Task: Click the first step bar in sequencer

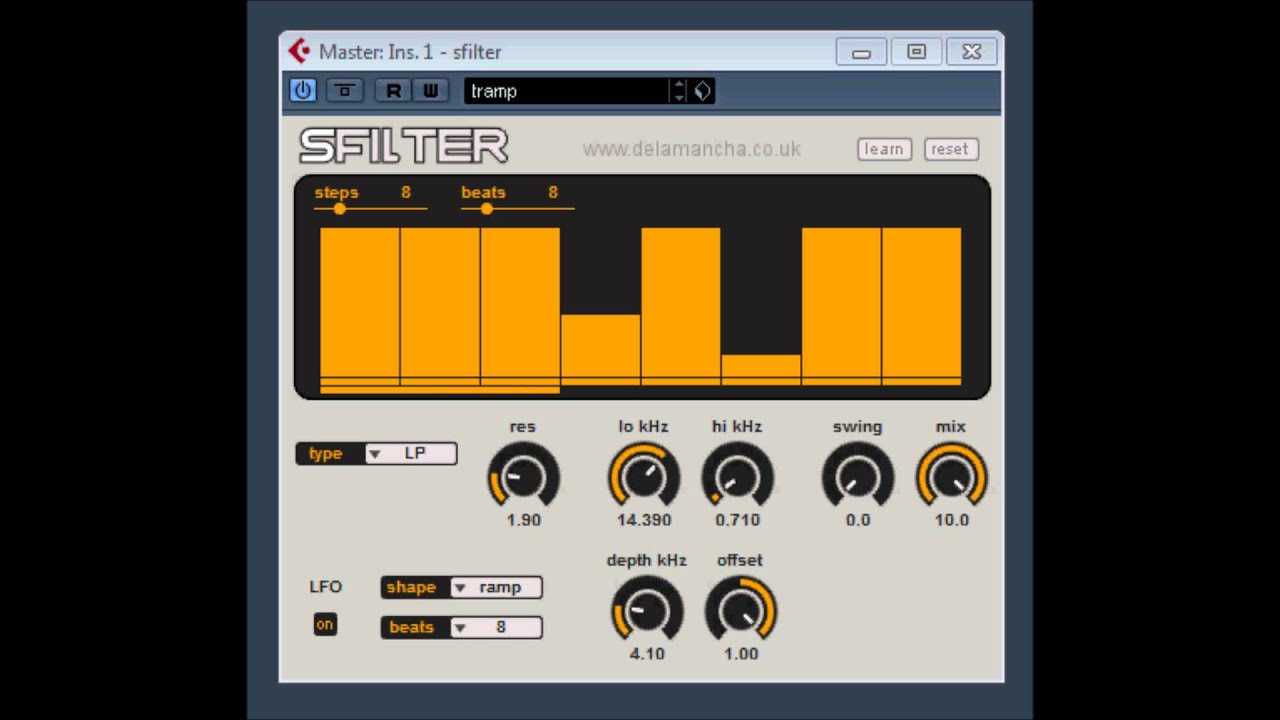Action: coord(360,306)
